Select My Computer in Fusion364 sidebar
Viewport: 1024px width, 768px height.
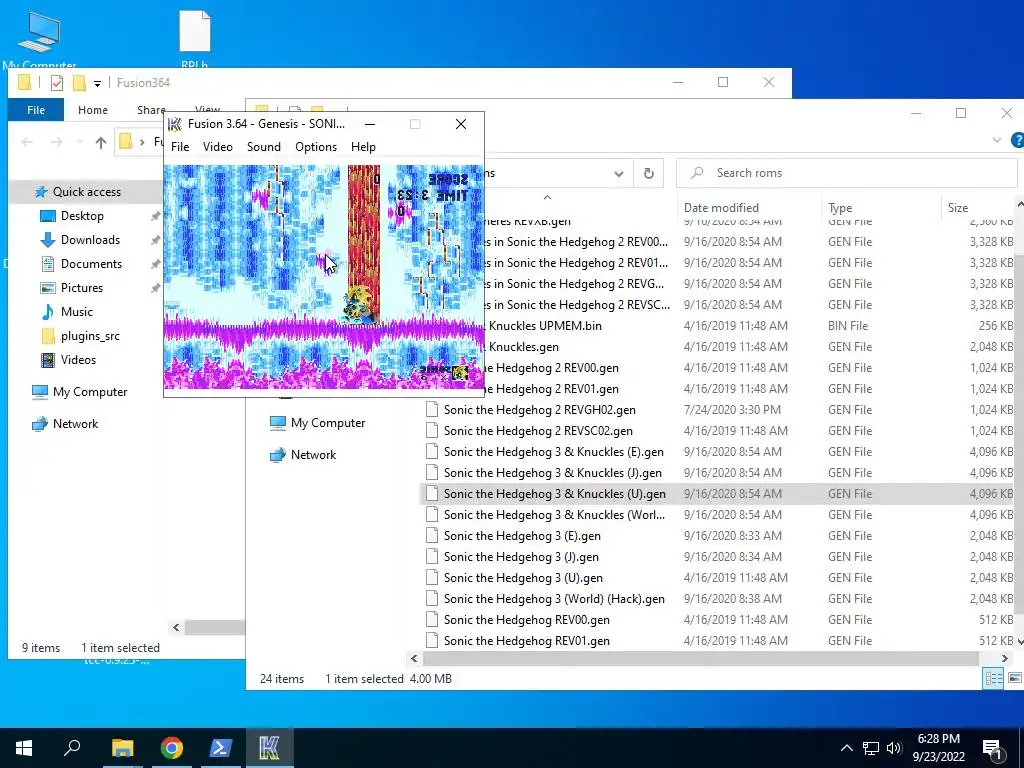[x=90, y=392]
